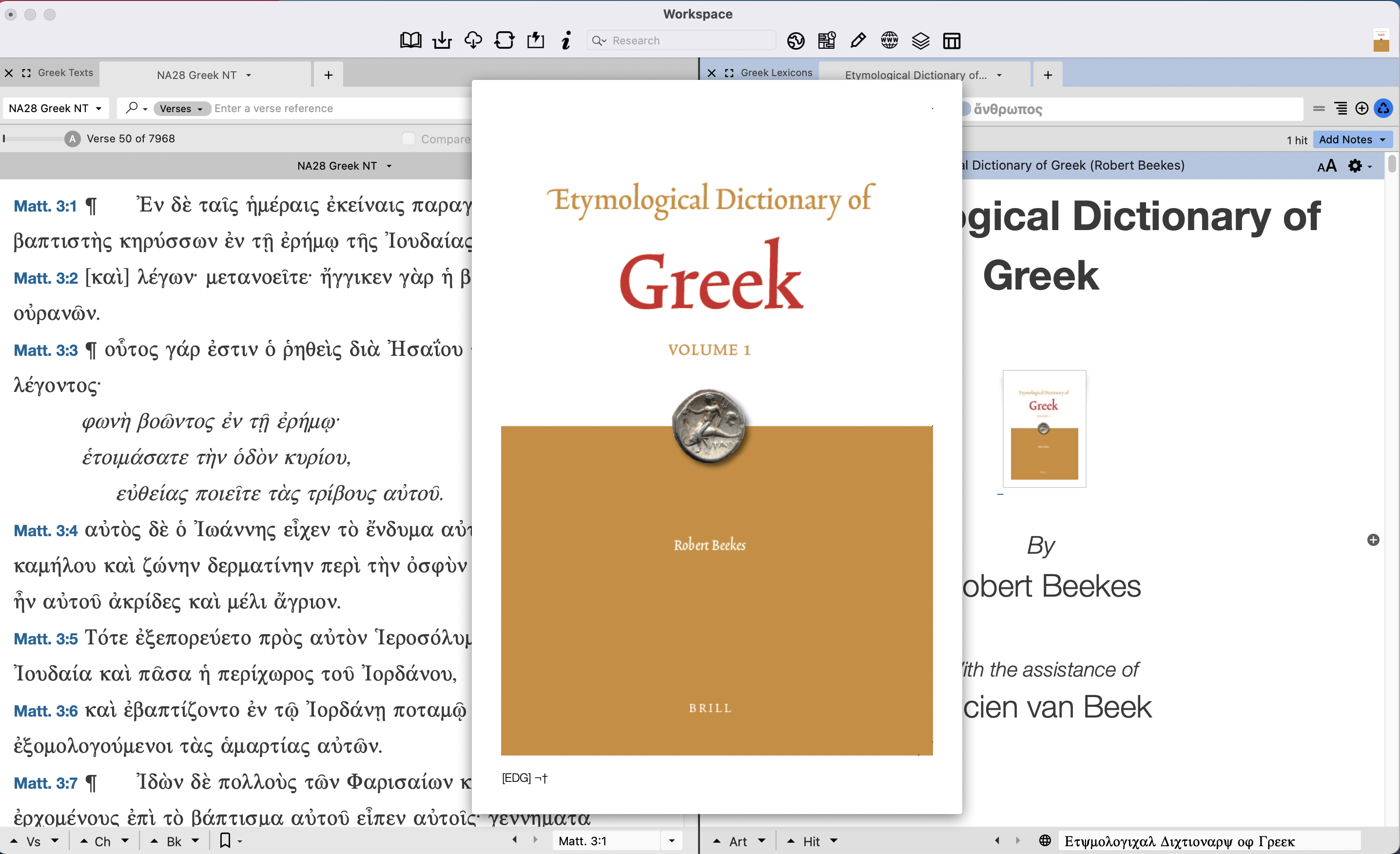Image resolution: width=1400 pixels, height=854 pixels.
Task: Enable the Compare checkbox
Action: click(x=408, y=138)
